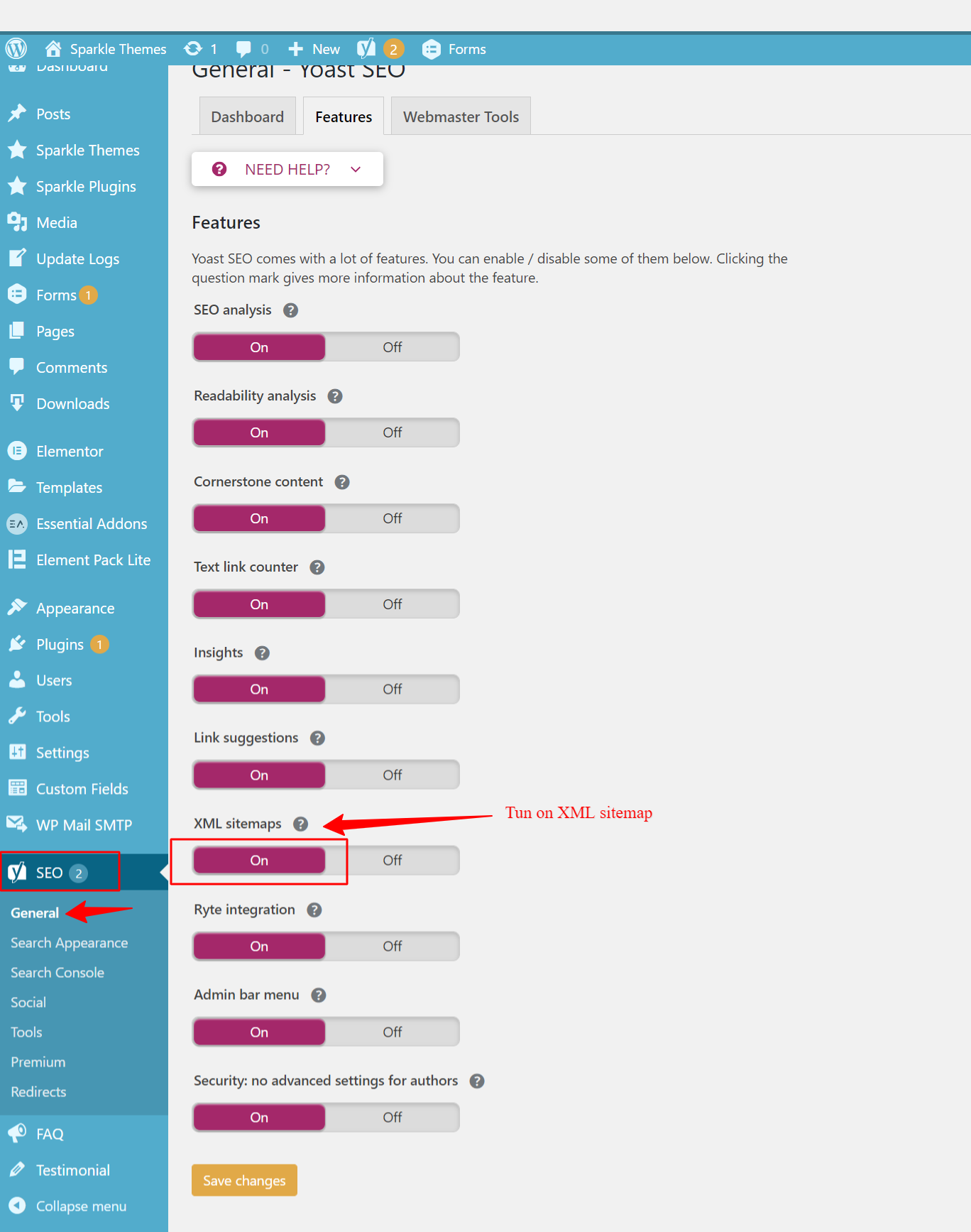Viewport: 971px width, 1232px height.
Task: Open the WordPress logo menu
Action: point(16,48)
